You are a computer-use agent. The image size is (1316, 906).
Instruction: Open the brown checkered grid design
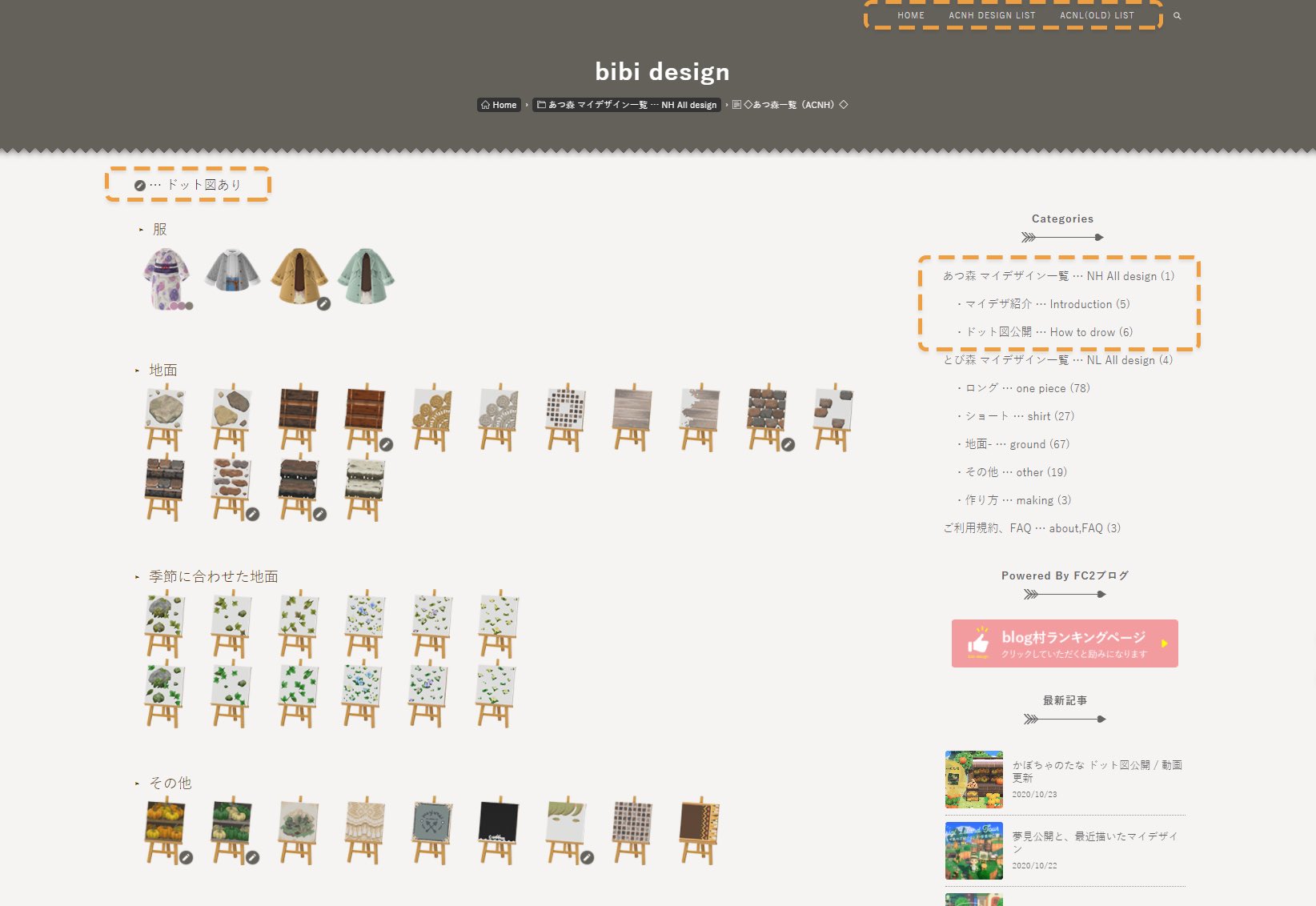tap(632, 830)
